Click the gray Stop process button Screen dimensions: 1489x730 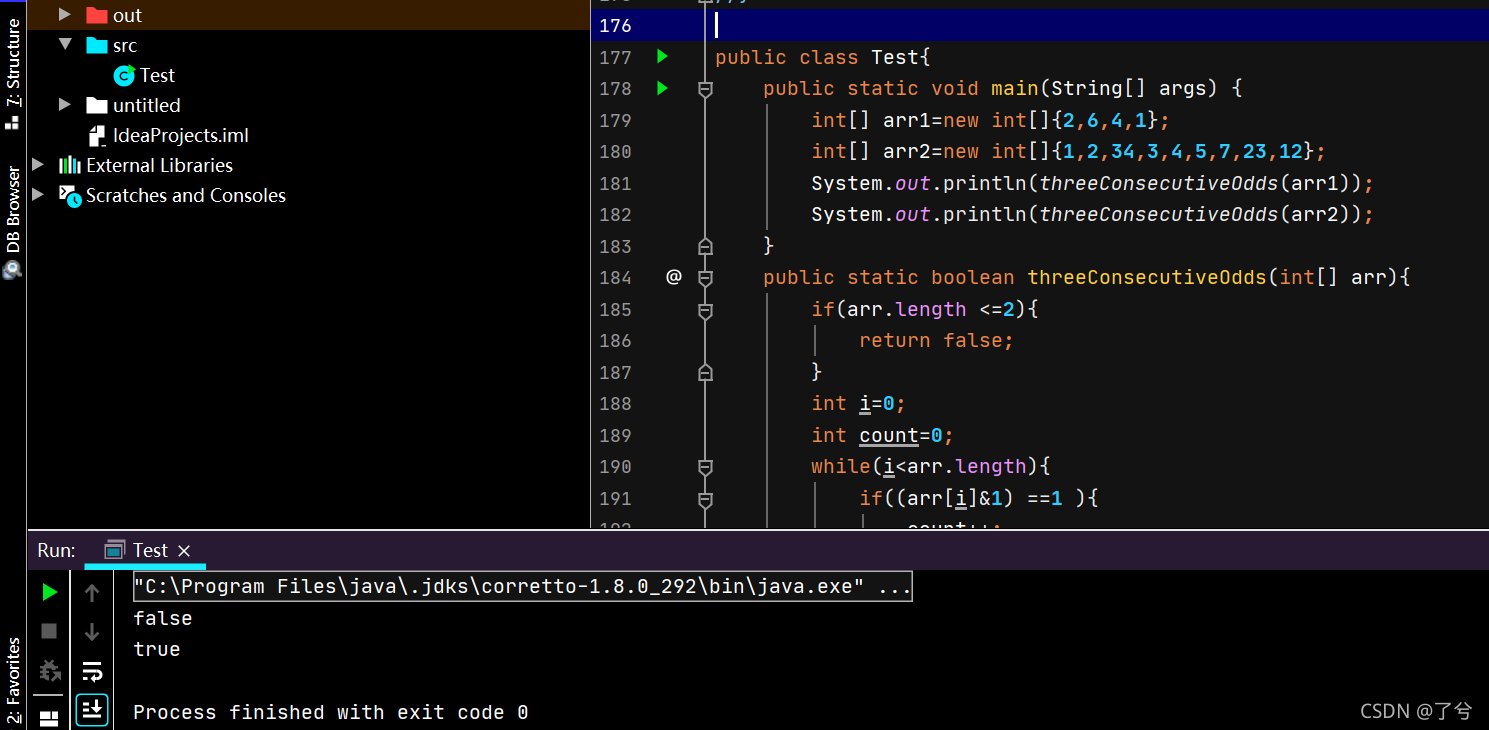tap(49, 631)
